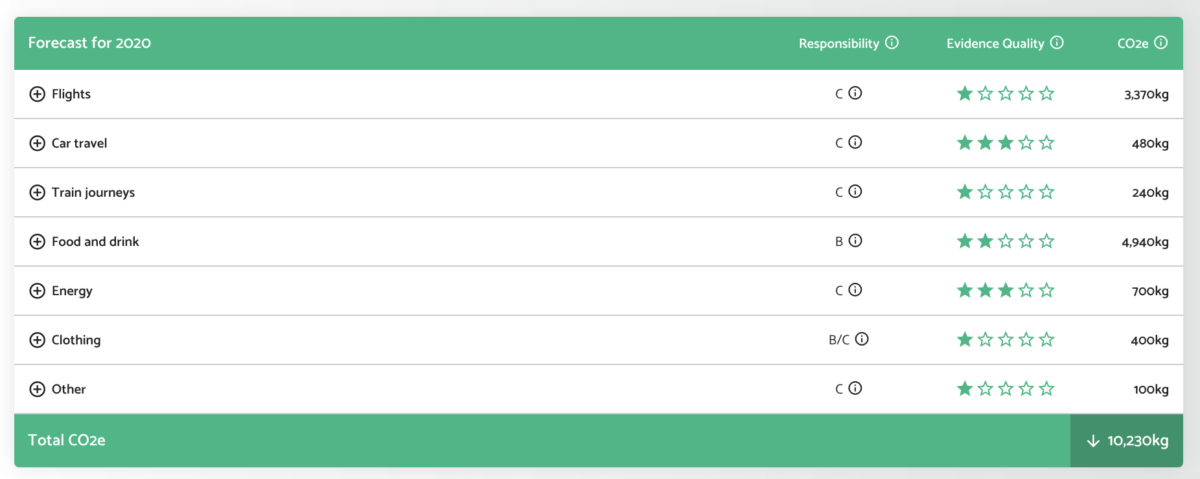This screenshot has width=1200, height=479.
Task: Click the Energy row responsibility info icon
Action: (855, 290)
